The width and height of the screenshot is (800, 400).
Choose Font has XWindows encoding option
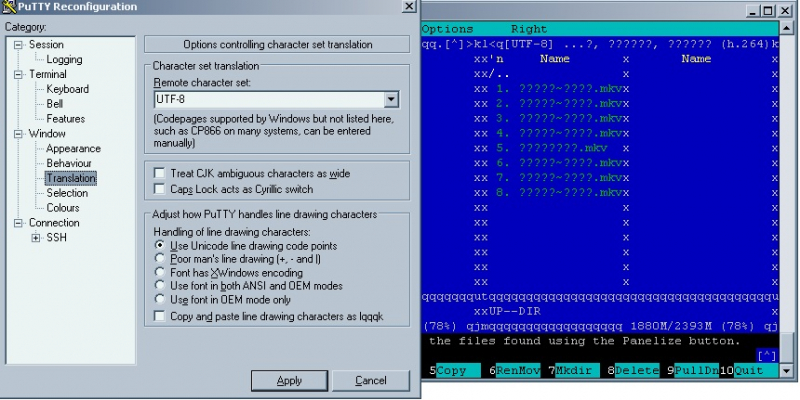(160, 272)
